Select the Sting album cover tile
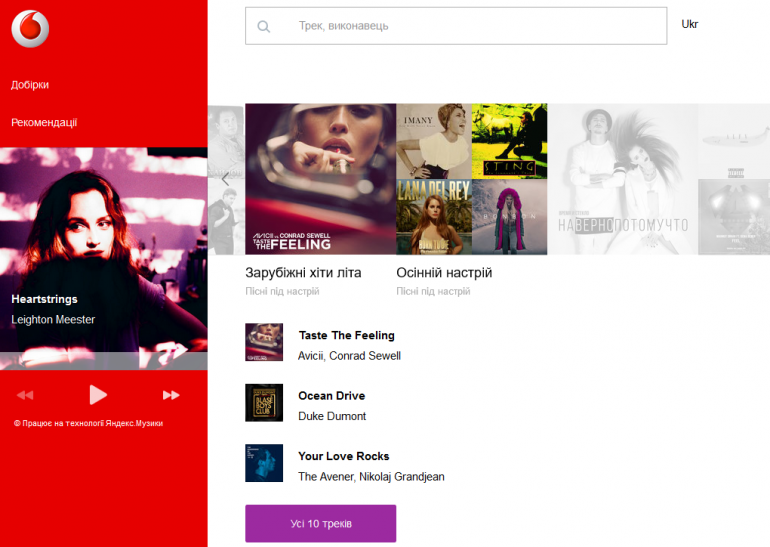 tap(509, 141)
